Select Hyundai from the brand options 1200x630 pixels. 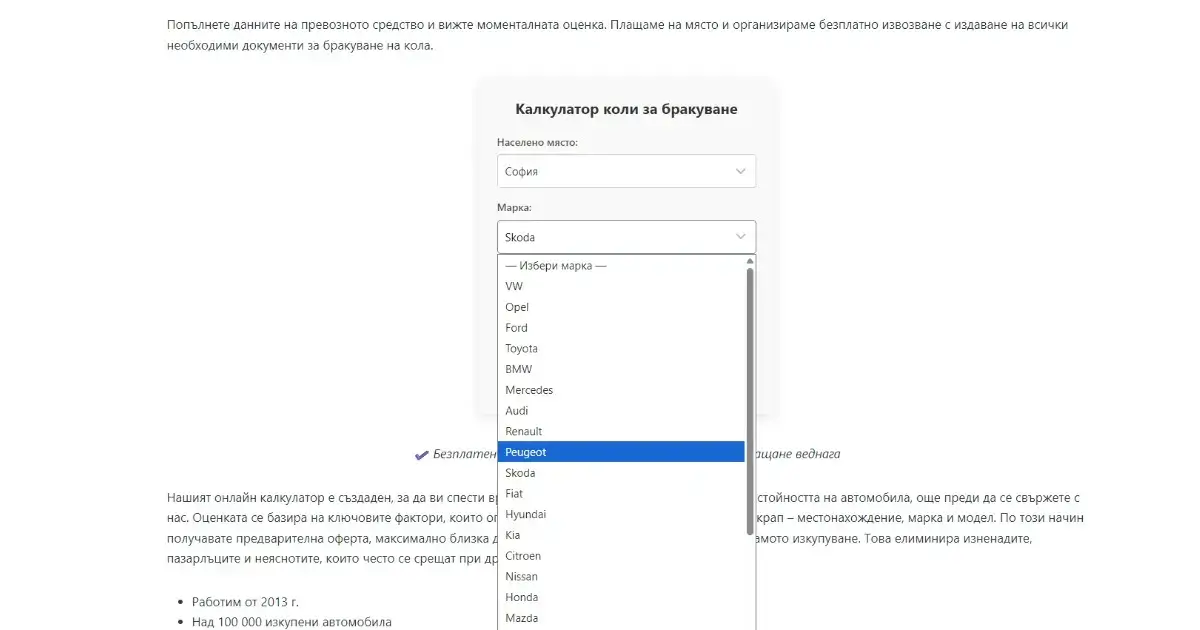(x=621, y=514)
